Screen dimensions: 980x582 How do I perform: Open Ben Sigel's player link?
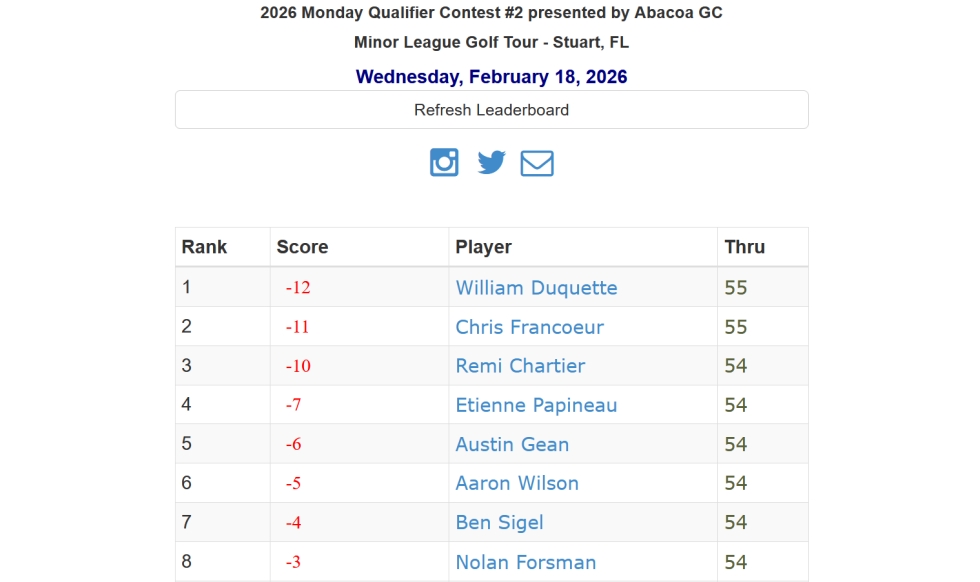coord(499,522)
